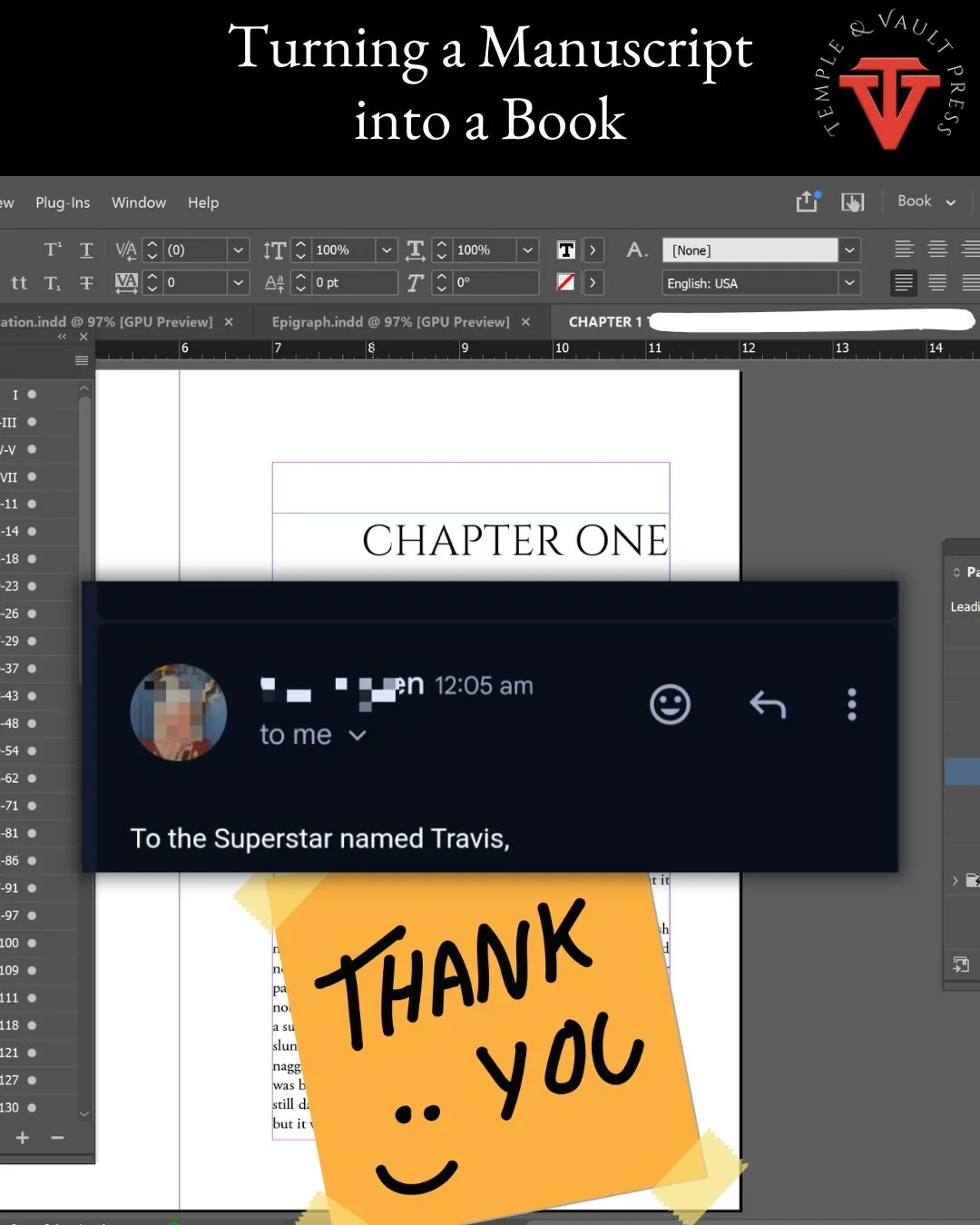
Task: Open the Plug-Ins menu
Action: coord(63,202)
